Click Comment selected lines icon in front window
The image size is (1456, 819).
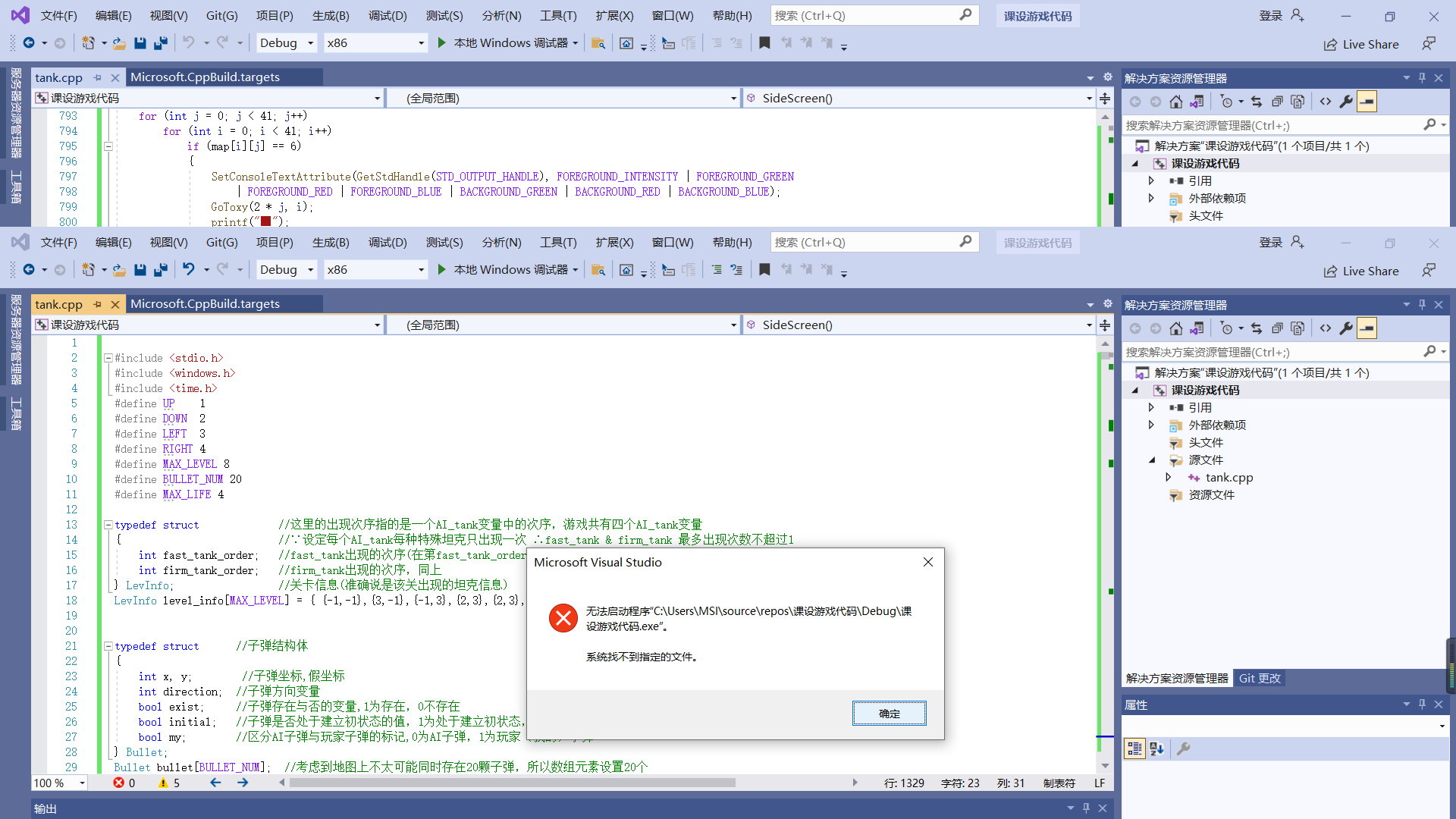pos(717,270)
